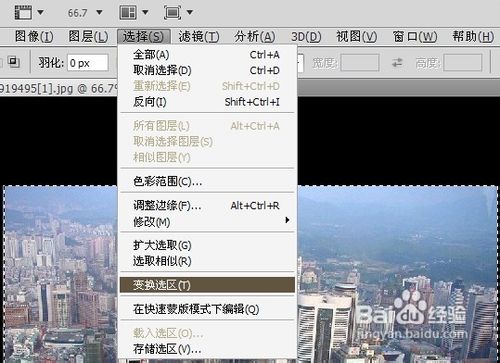The image size is (500, 363).
Task: Click the view extras icon in top bar
Action: point(23,13)
